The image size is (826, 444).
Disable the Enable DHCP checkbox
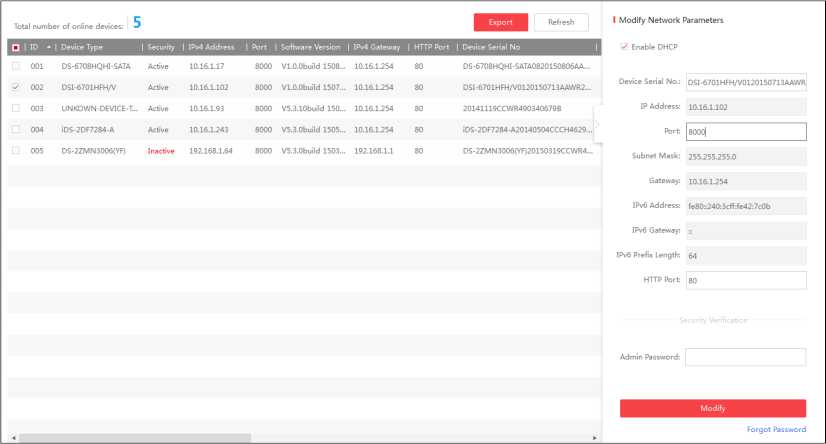(x=625, y=46)
